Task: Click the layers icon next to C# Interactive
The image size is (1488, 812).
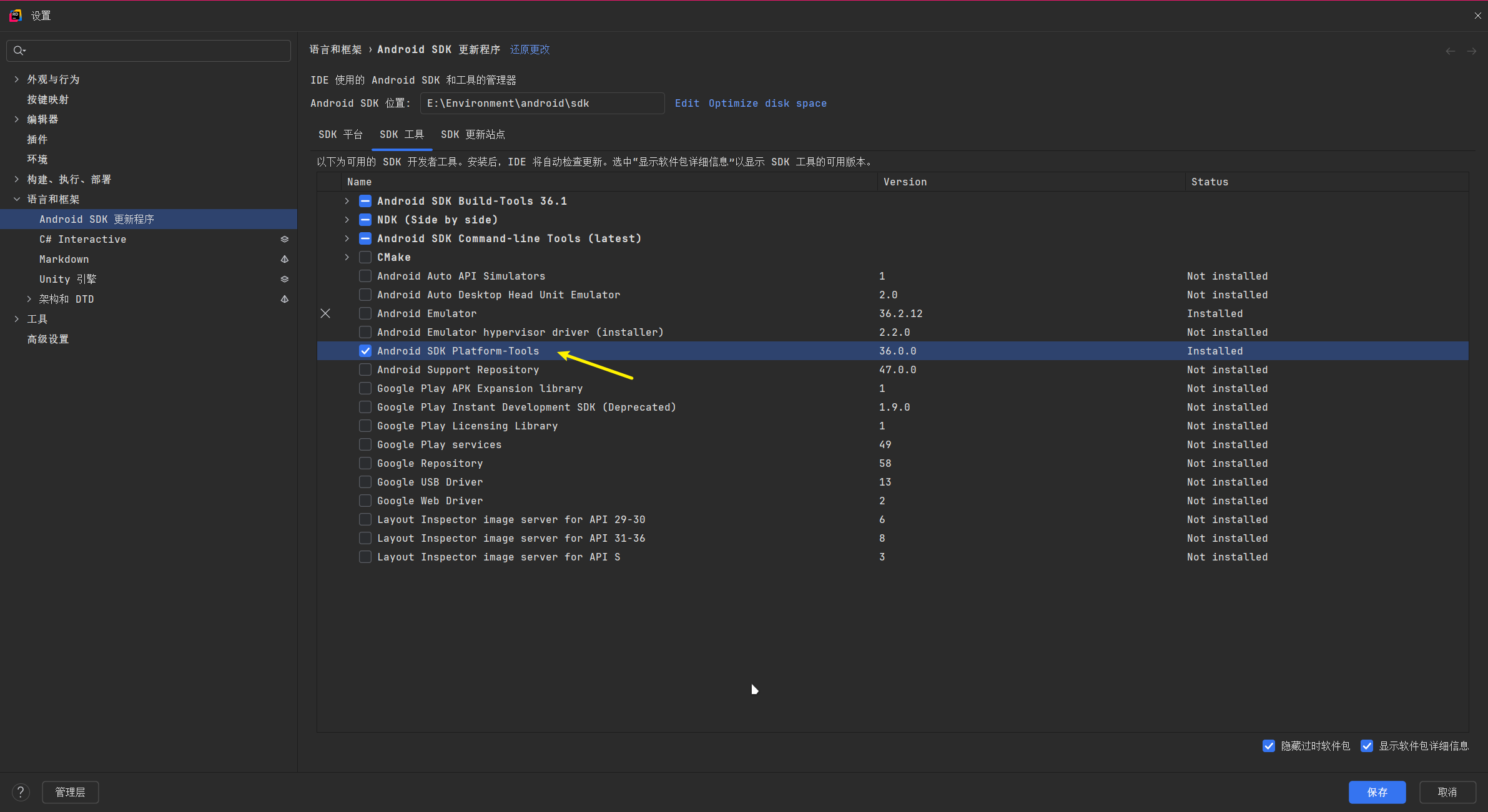Action: pos(284,239)
